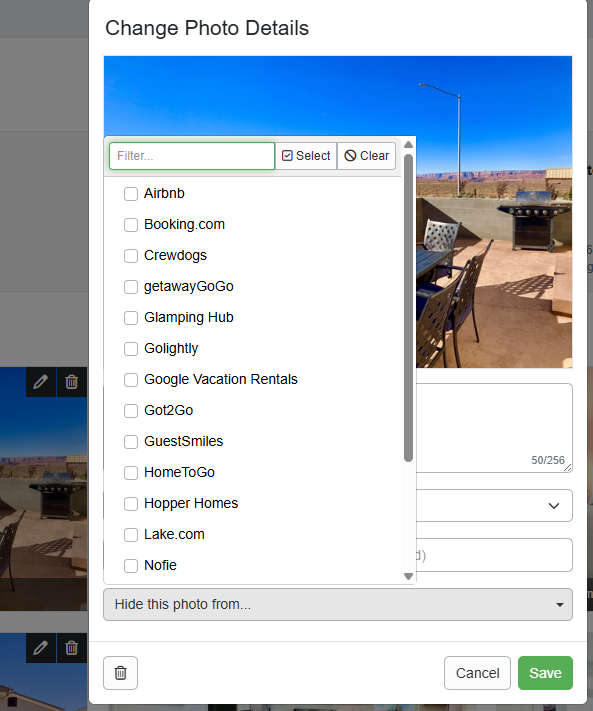Collapse the Hide this photo from dropdown
The height and width of the screenshot is (711, 593).
(338, 604)
